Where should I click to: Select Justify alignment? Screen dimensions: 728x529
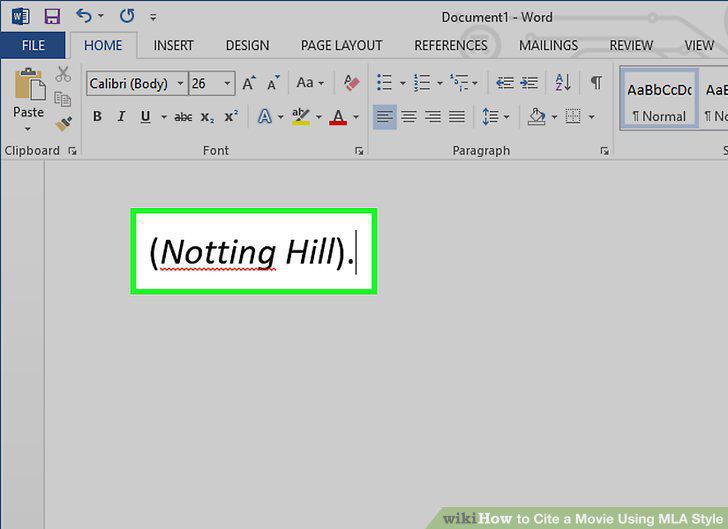coord(457,117)
